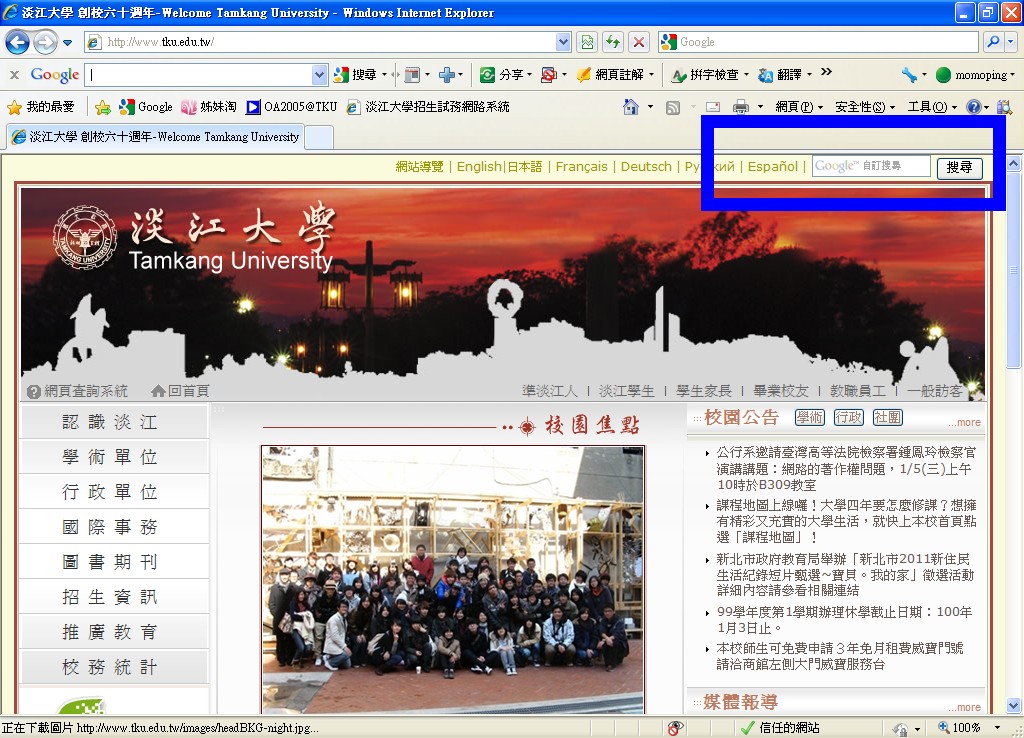Filter announcements by 學術 category
Screen dimensions: 1024x738
point(809,417)
